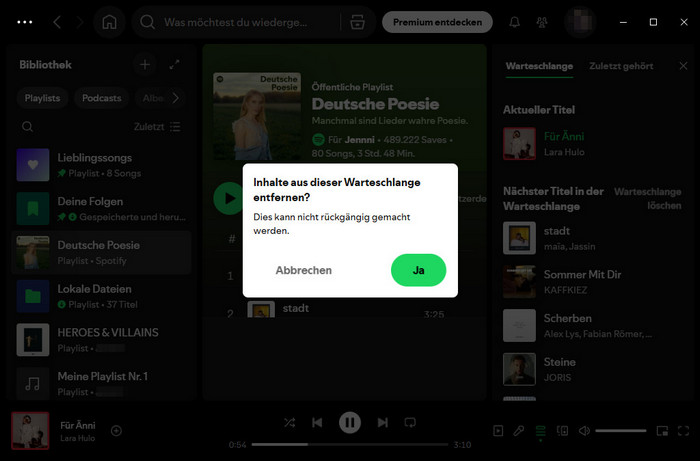Open notifications bell
This screenshot has width=700, height=461.
(515, 22)
